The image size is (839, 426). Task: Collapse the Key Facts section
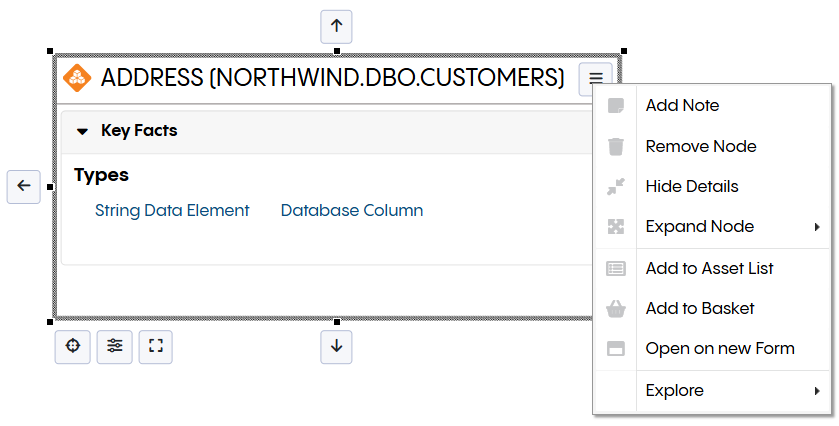82,131
